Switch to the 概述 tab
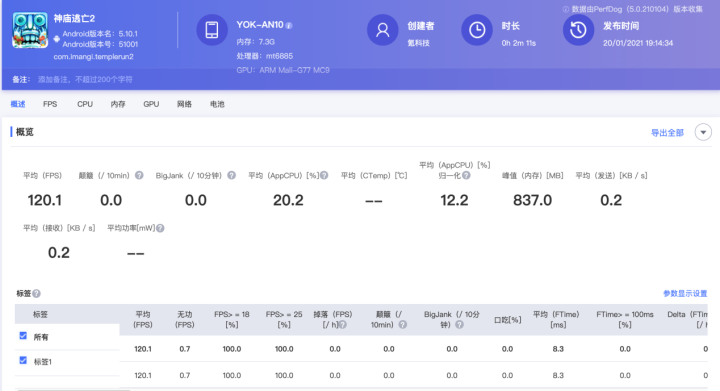Screen dimensions: 720x391 tap(18, 104)
